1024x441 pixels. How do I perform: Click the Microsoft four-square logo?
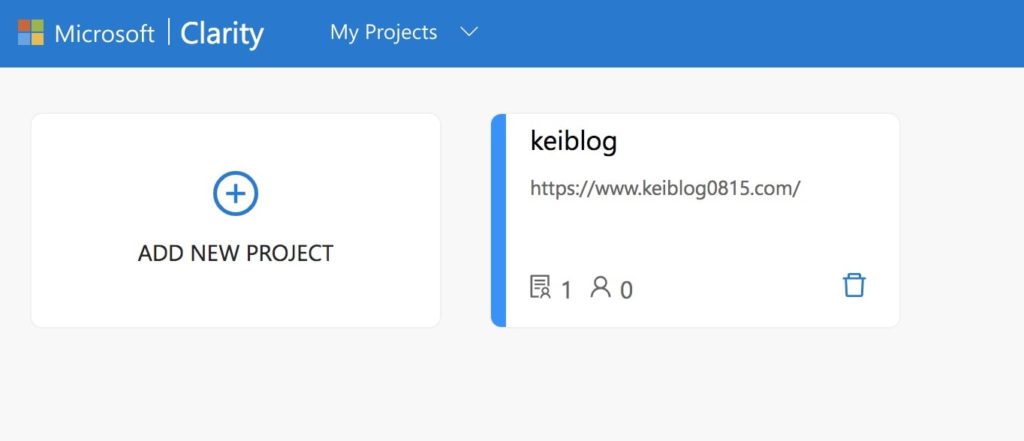31,32
